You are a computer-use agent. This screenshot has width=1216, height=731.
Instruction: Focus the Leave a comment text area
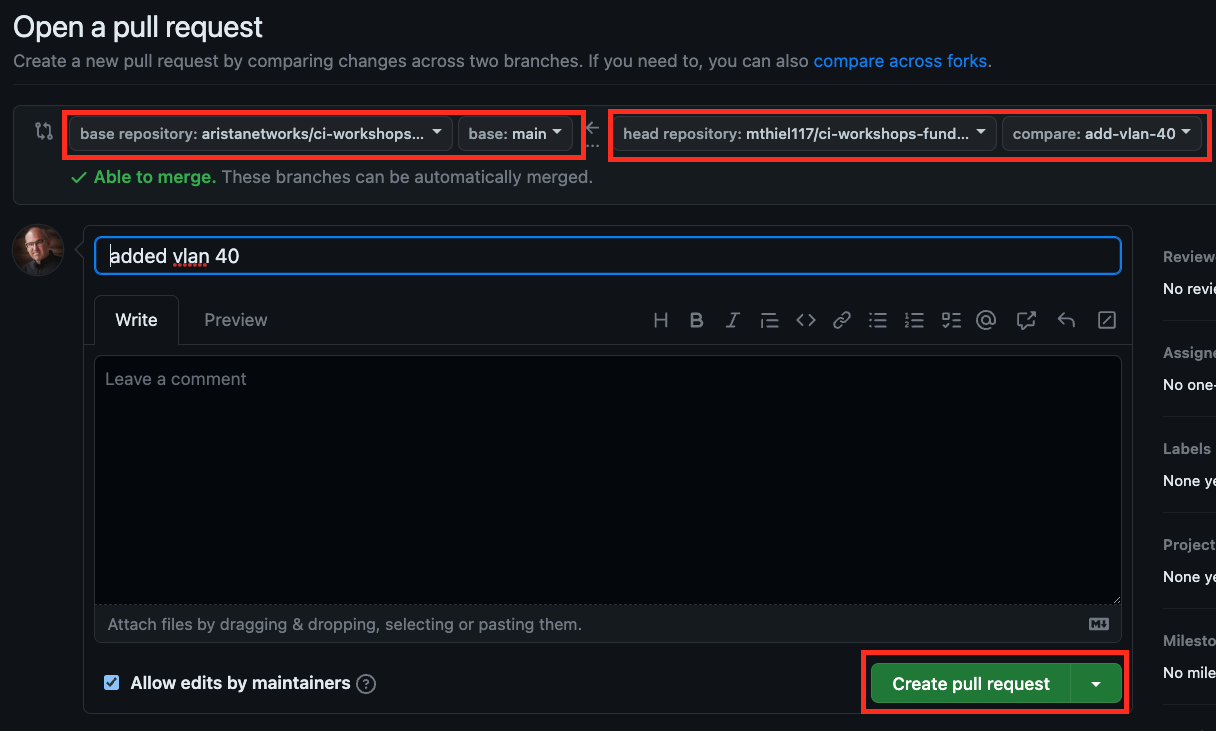[607, 480]
